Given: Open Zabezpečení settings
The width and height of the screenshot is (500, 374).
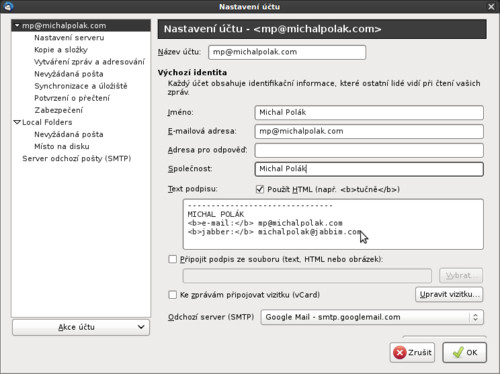Looking at the screenshot, I should click(x=59, y=110).
